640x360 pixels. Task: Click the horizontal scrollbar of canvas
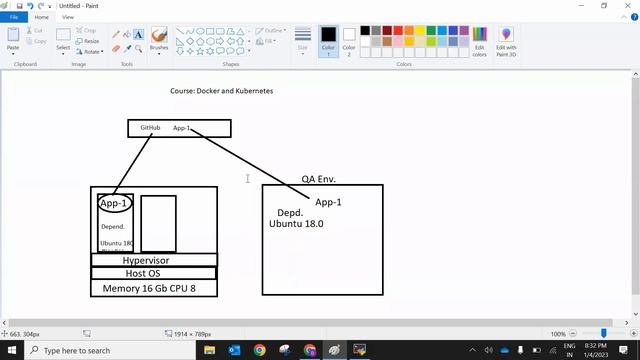pyautogui.click(x=310, y=322)
